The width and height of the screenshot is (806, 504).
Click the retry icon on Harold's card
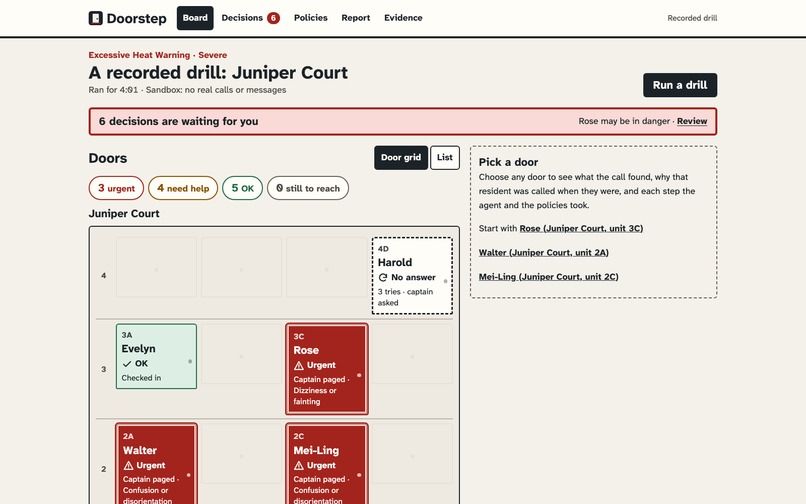point(382,278)
